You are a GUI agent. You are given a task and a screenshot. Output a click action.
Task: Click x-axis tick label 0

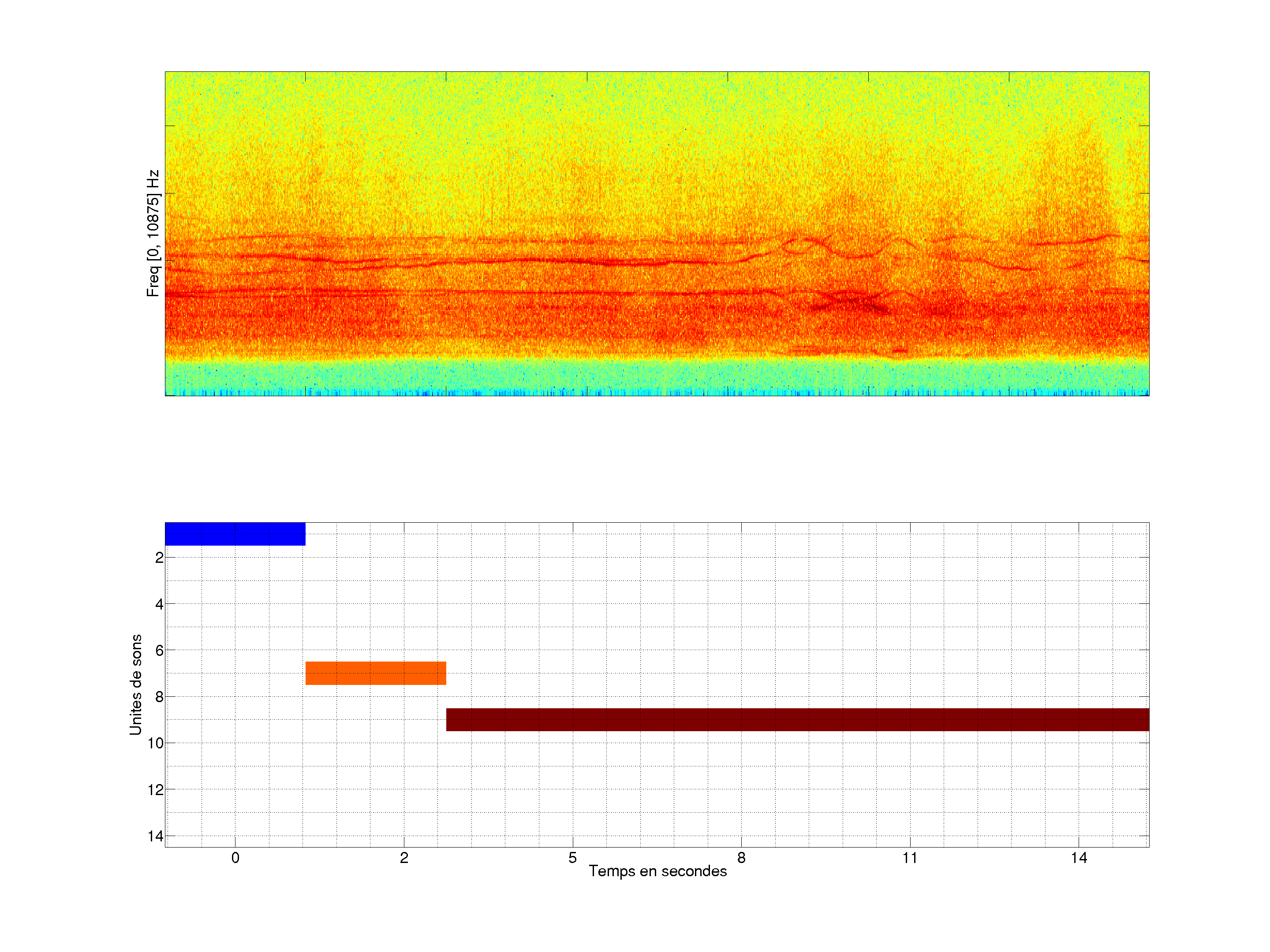pyautogui.click(x=235, y=858)
